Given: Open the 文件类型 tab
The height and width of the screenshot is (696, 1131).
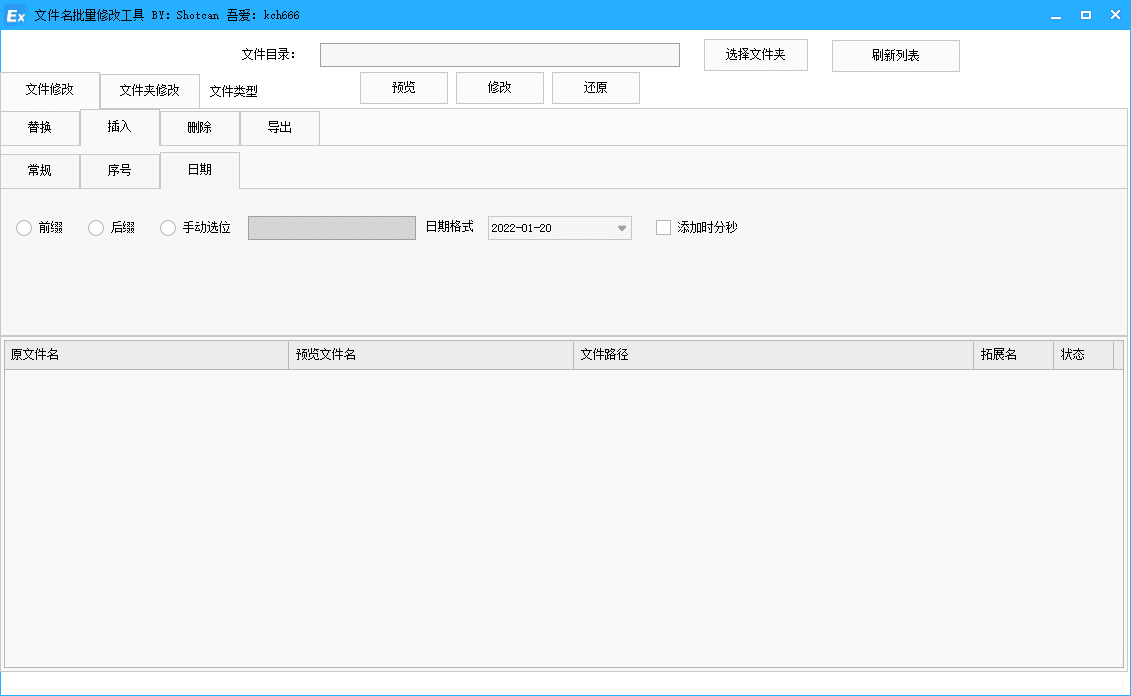Looking at the screenshot, I should (233, 92).
